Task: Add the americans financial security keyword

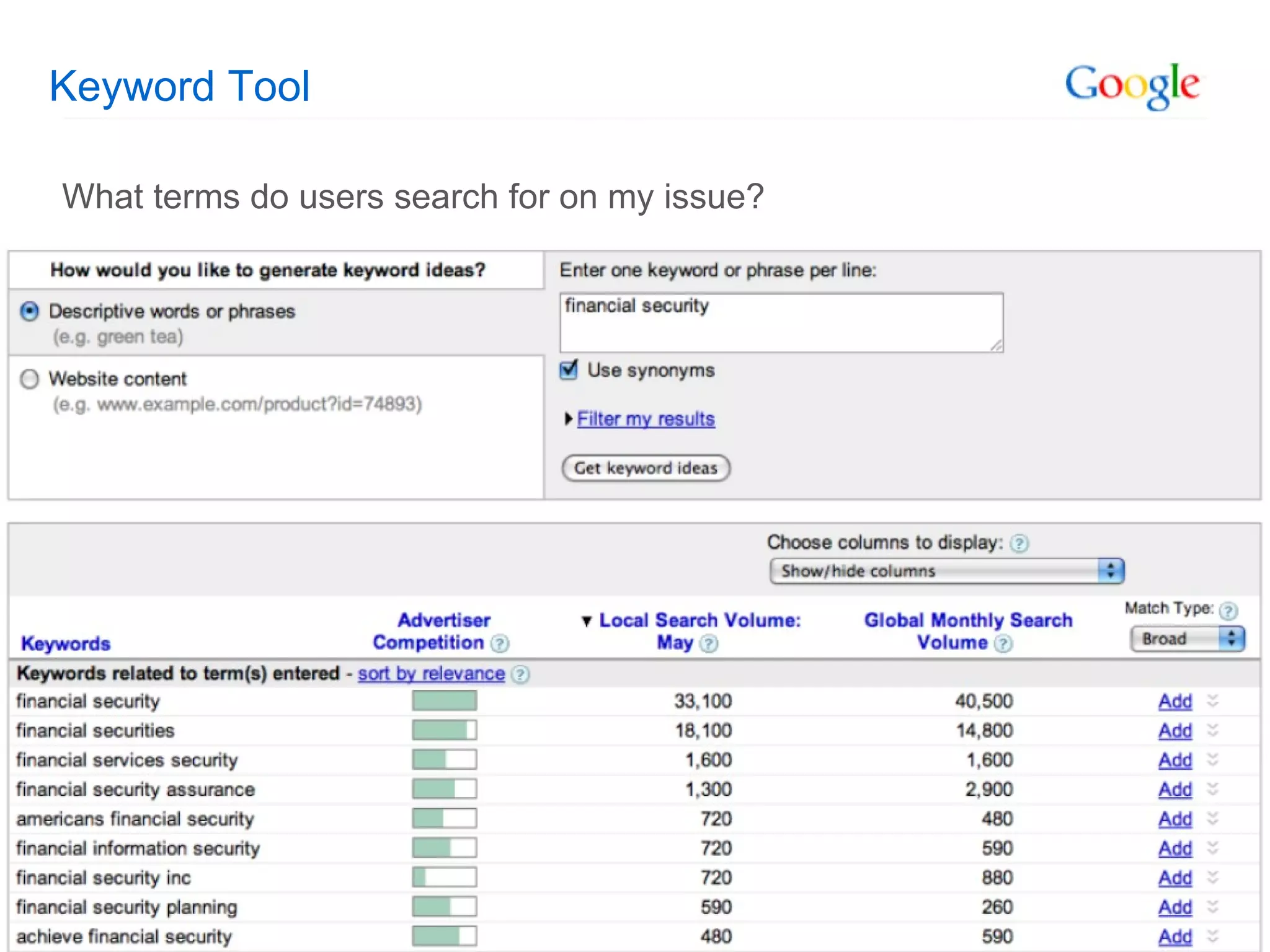Action: (x=1175, y=819)
